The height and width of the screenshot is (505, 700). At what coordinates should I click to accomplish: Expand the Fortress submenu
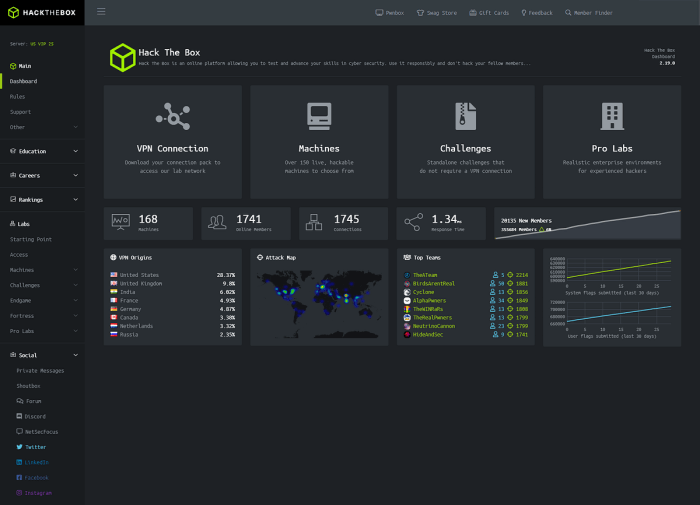click(x=42, y=316)
